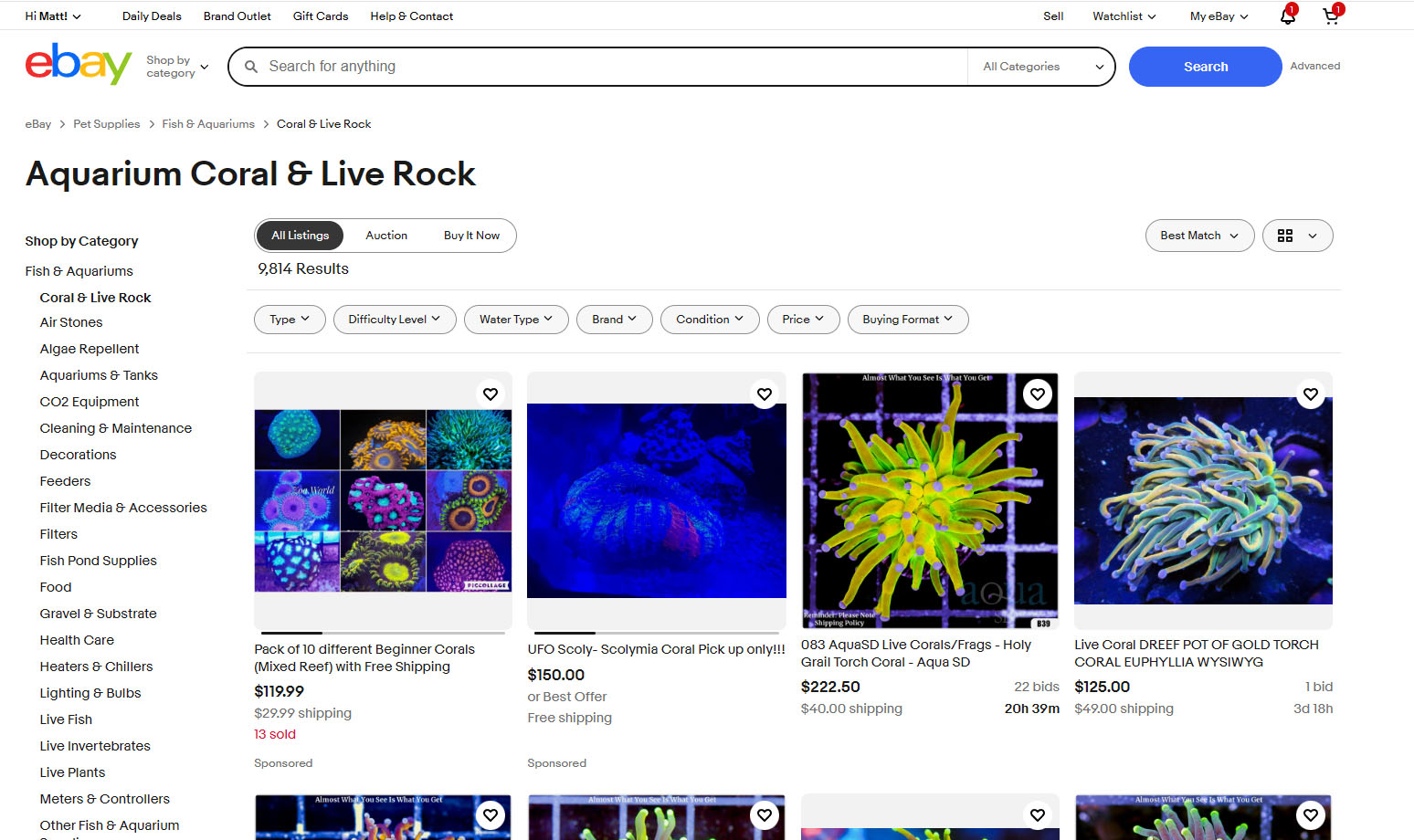Expand the Condition filter
The image size is (1414, 840).
pos(710,320)
